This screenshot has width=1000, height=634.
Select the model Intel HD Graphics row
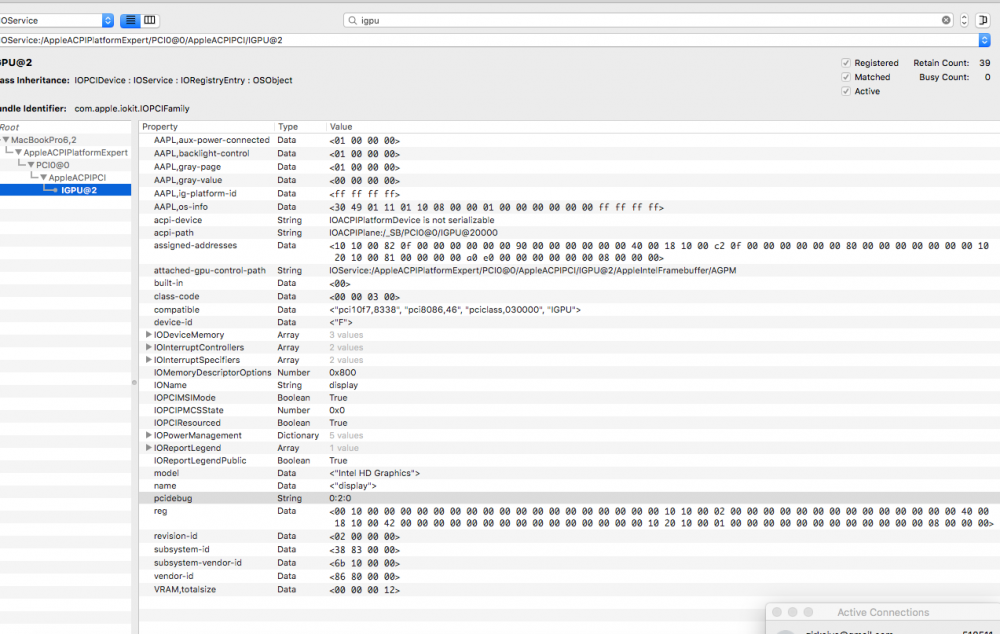(569, 473)
